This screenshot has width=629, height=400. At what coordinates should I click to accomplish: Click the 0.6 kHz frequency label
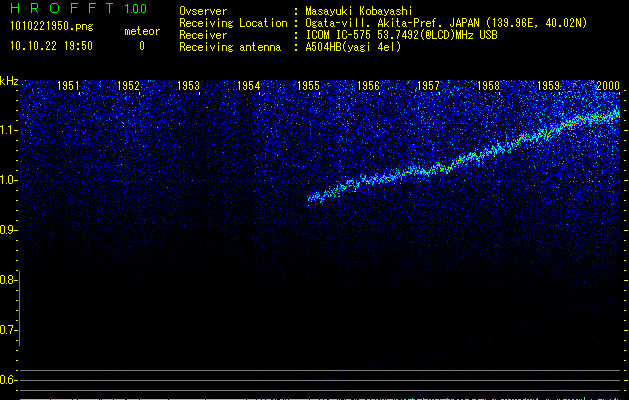[8, 380]
